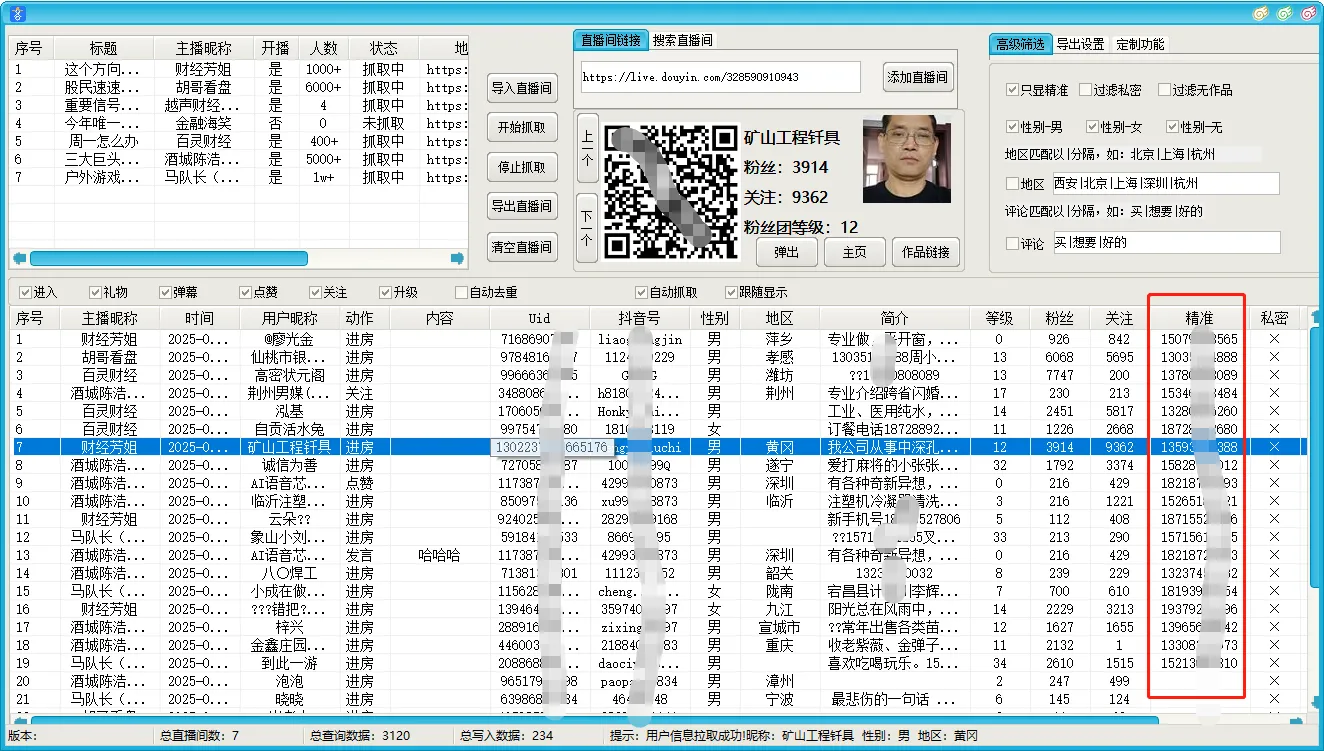The image size is (1324, 751).
Task: Click the X in 私密 column of row 12
Action: [x=1274, y=537]
